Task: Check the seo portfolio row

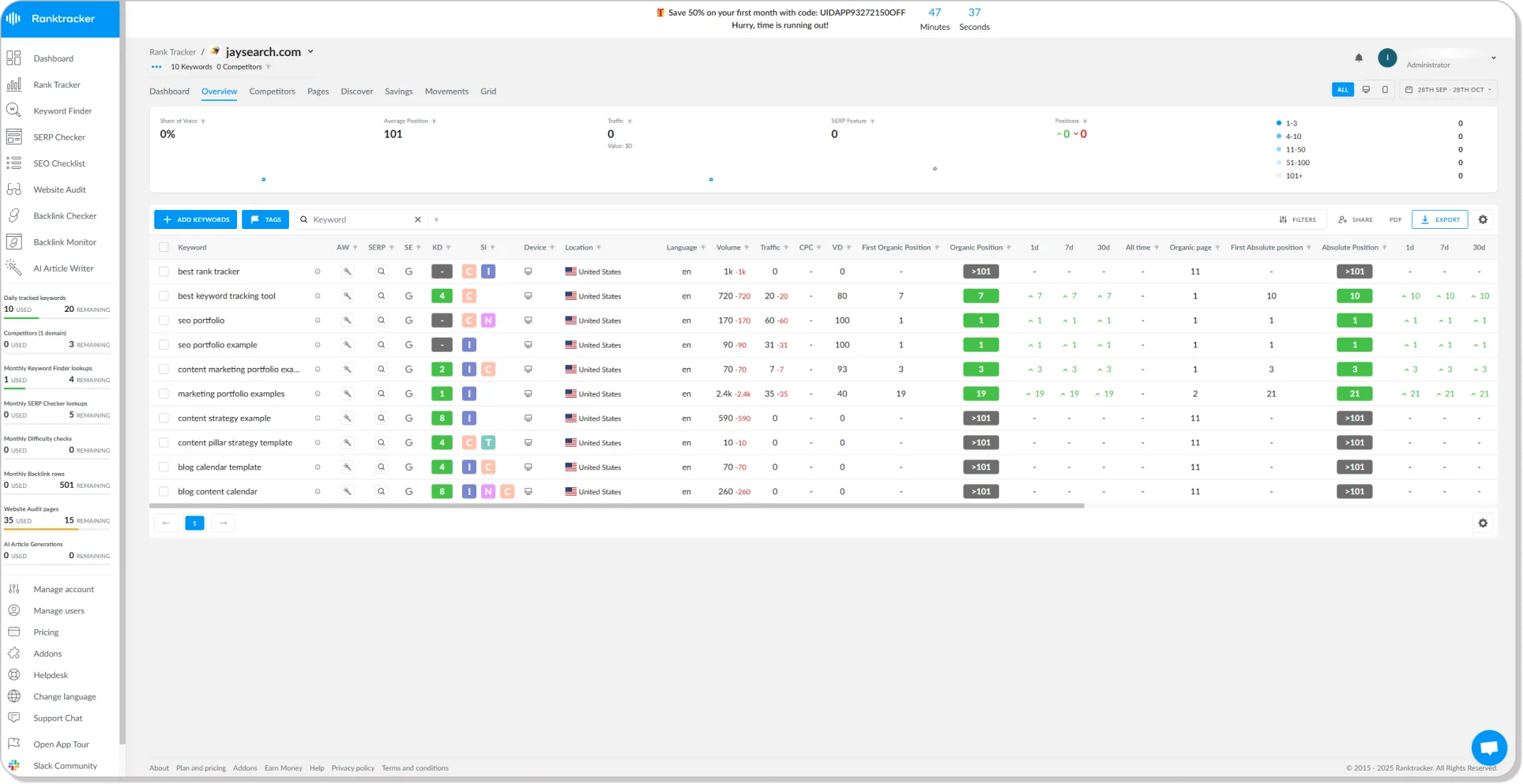Action: coord(164,320)
